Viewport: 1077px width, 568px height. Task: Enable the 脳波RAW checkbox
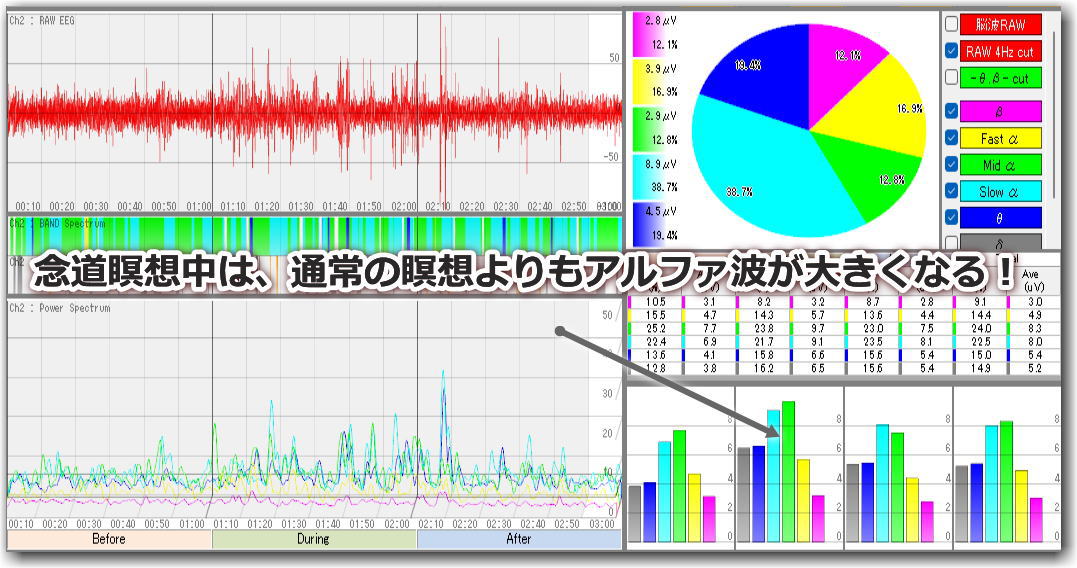[951, 25]
